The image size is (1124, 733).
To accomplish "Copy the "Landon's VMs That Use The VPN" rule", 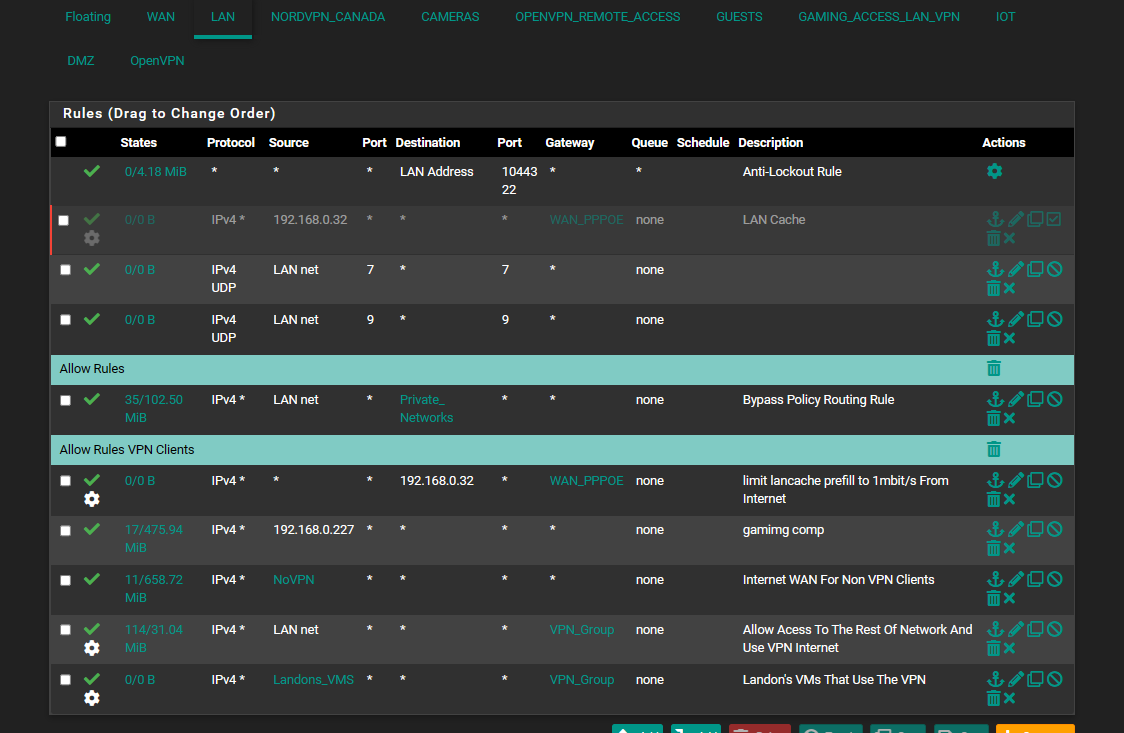I will (x=1035, y=678).
